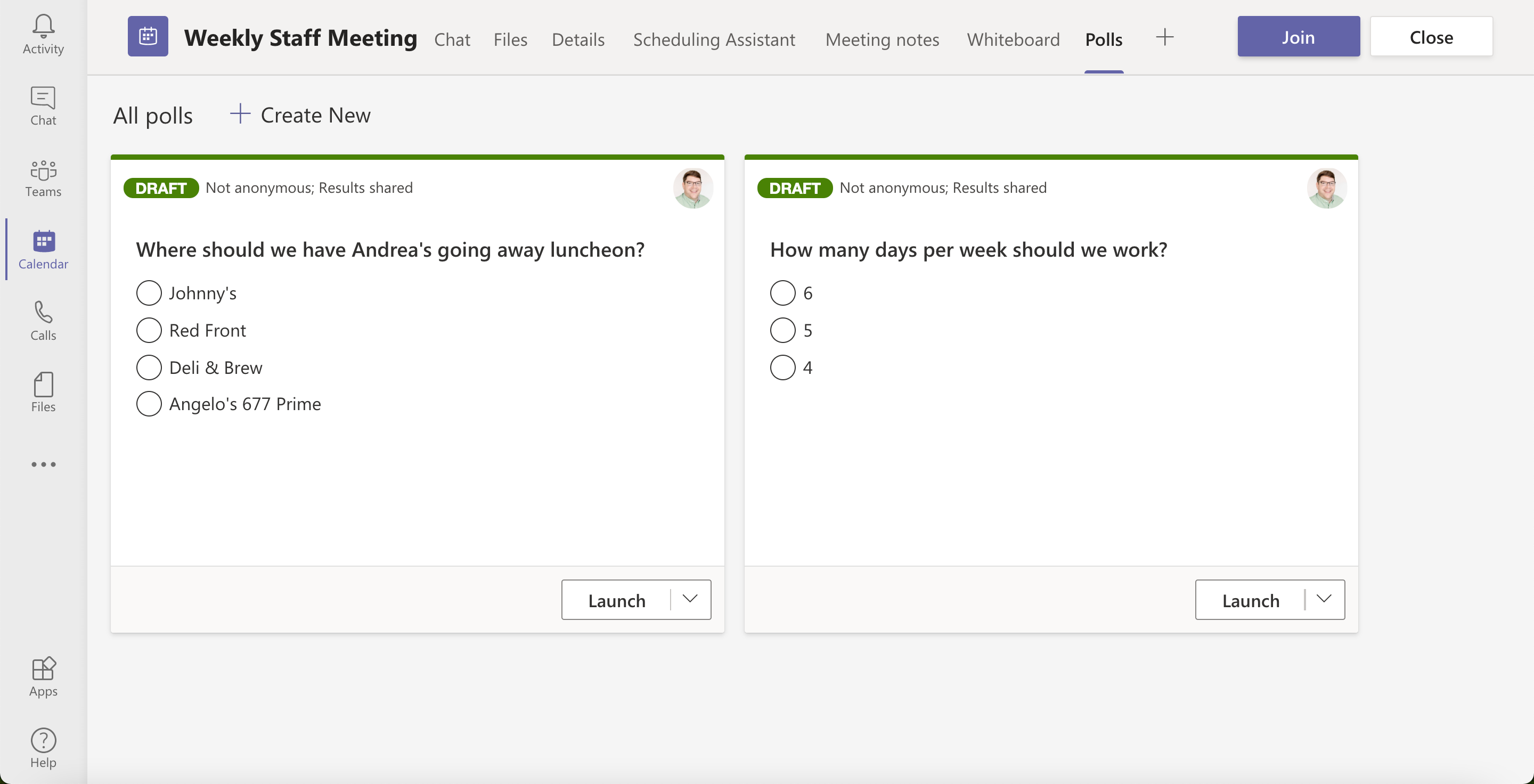Launch the days per week poll
This screenshot has width=1534, height=784.
(x=1251, y=600)
